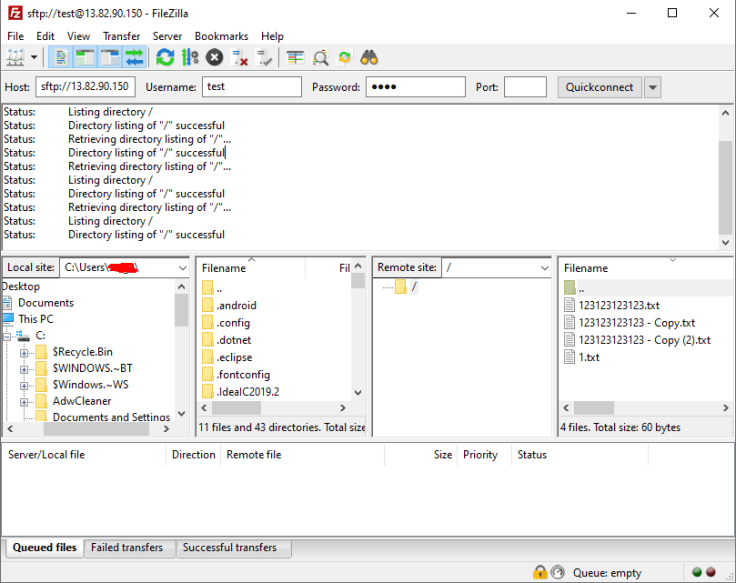Screen dimensions: 736x583
Task: Click the Port input field
Action: pyautogui.click(x=525, y=87)
